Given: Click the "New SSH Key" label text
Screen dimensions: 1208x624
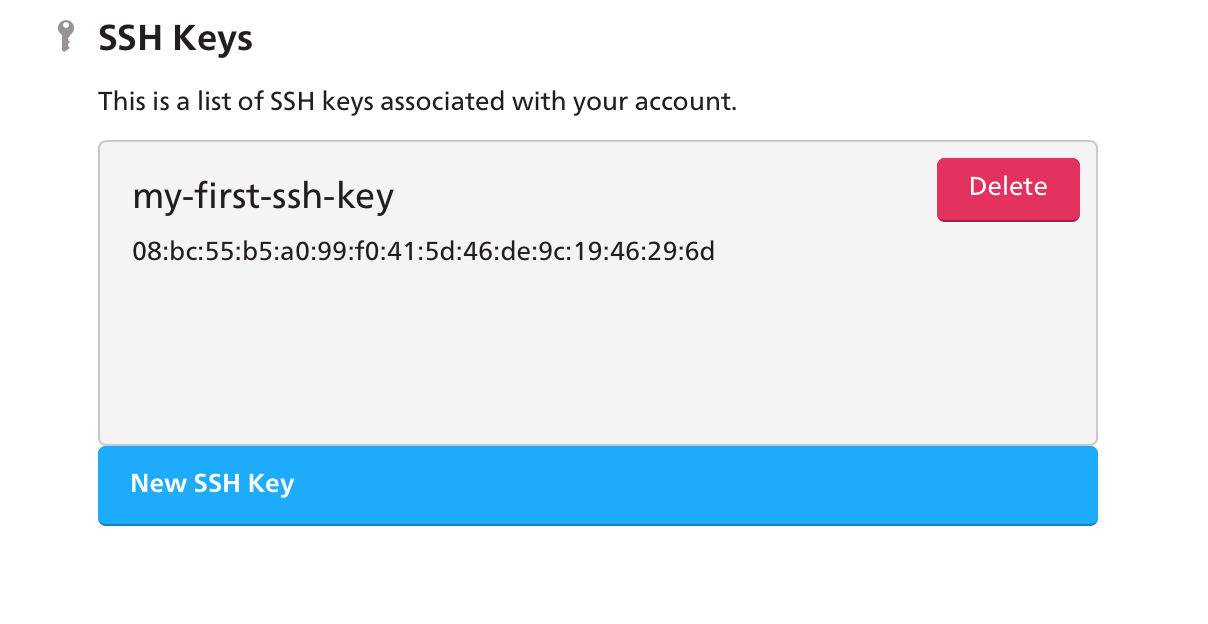Looking at the screenshot, I should [212, 484].
